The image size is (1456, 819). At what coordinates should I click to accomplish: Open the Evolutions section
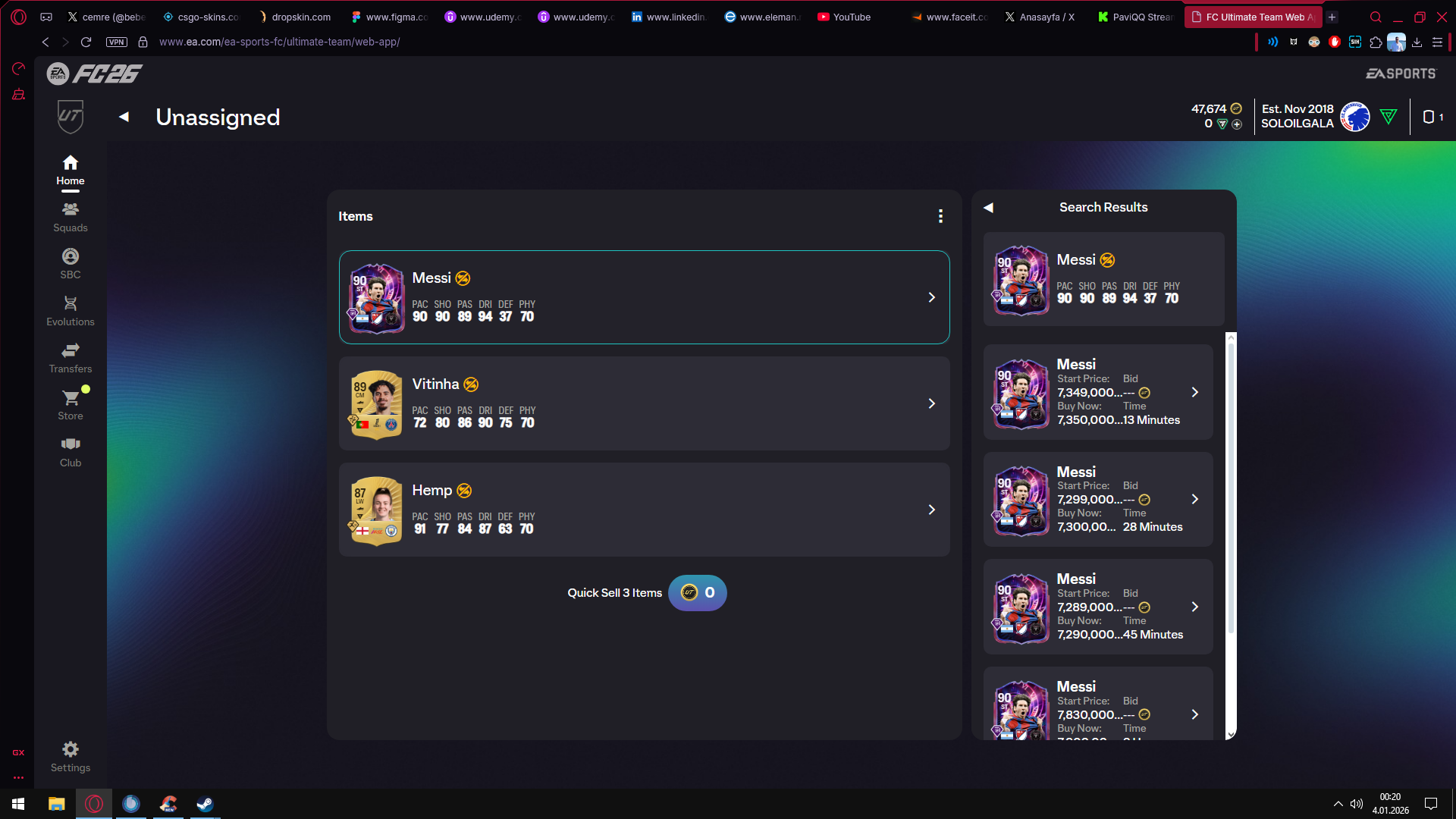point(70,311)
